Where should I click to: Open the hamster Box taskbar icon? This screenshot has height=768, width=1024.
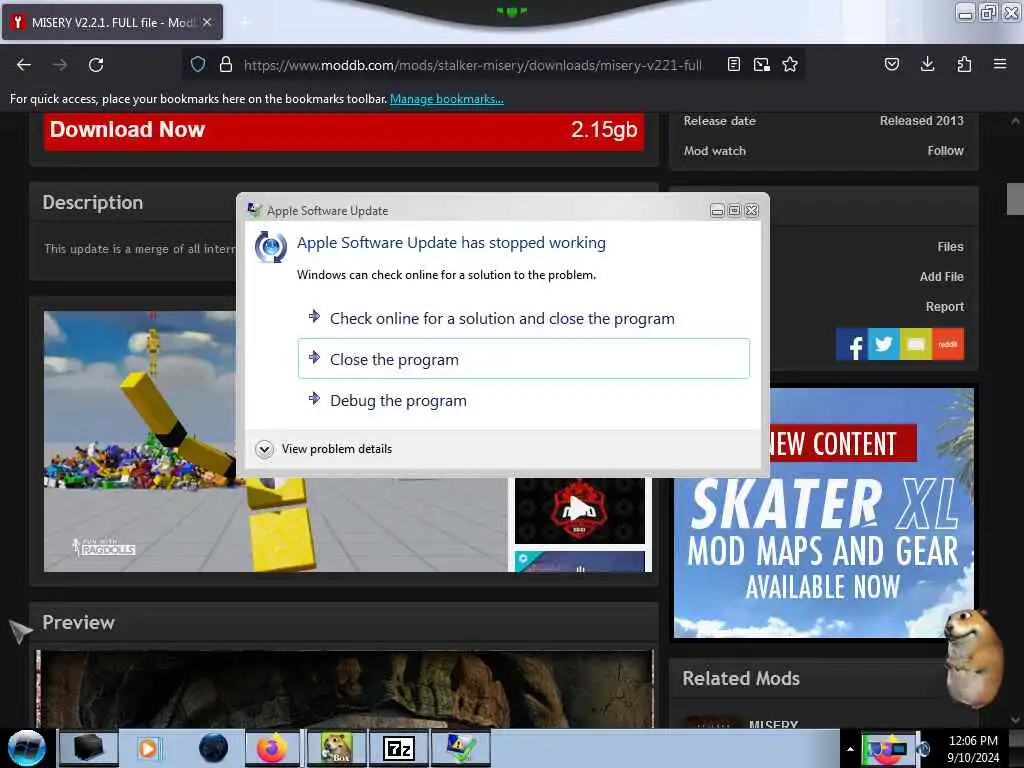click(336, 748)
